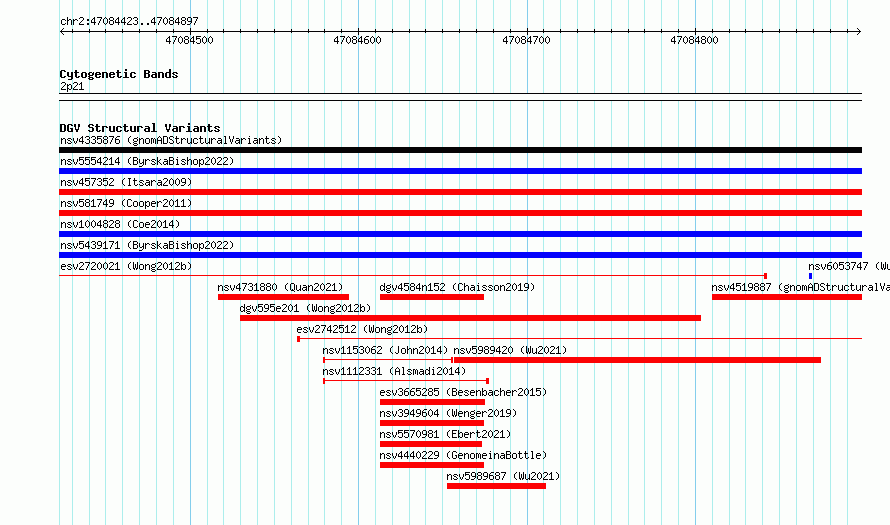
Task: Select the red nsv4519887 variant bar
Action: pos(787,297)
